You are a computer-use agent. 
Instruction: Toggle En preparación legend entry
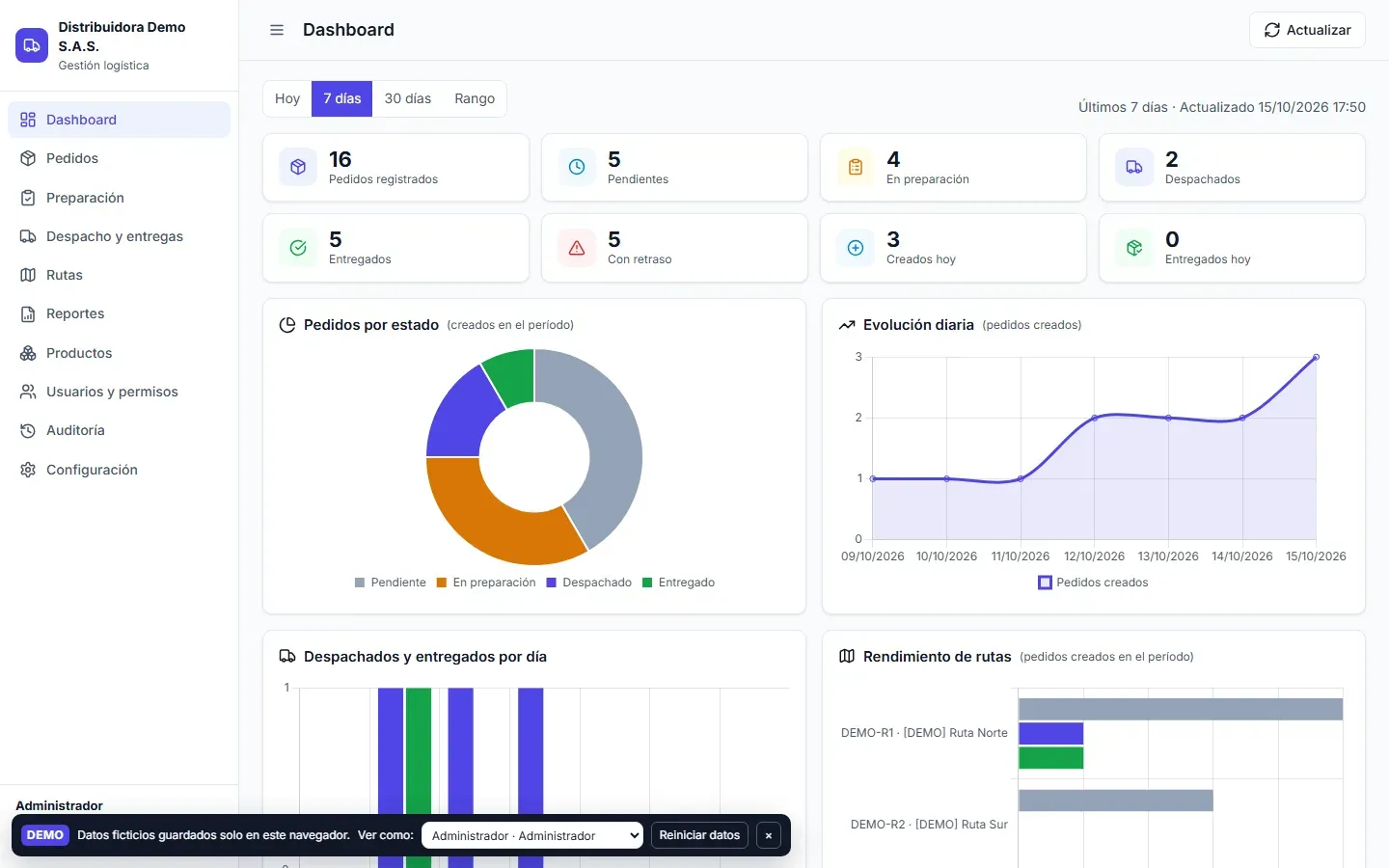coord(486,583)
